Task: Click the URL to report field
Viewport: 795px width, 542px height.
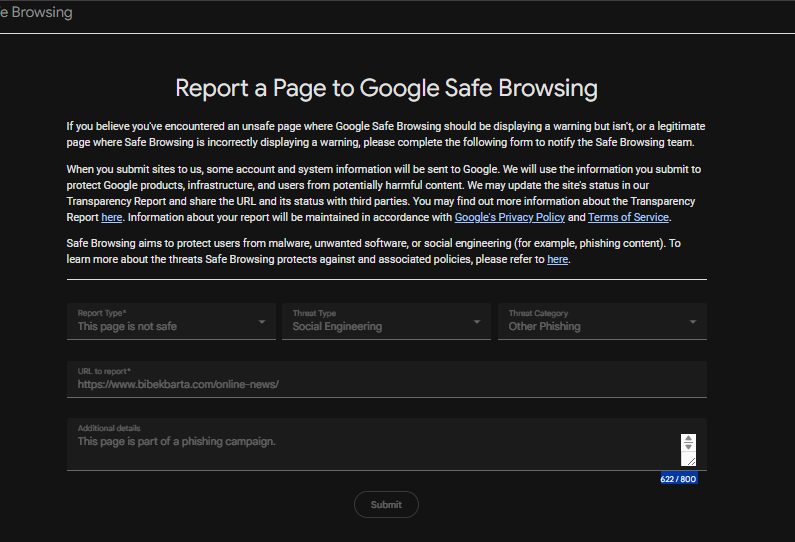Action: point(386,379)
